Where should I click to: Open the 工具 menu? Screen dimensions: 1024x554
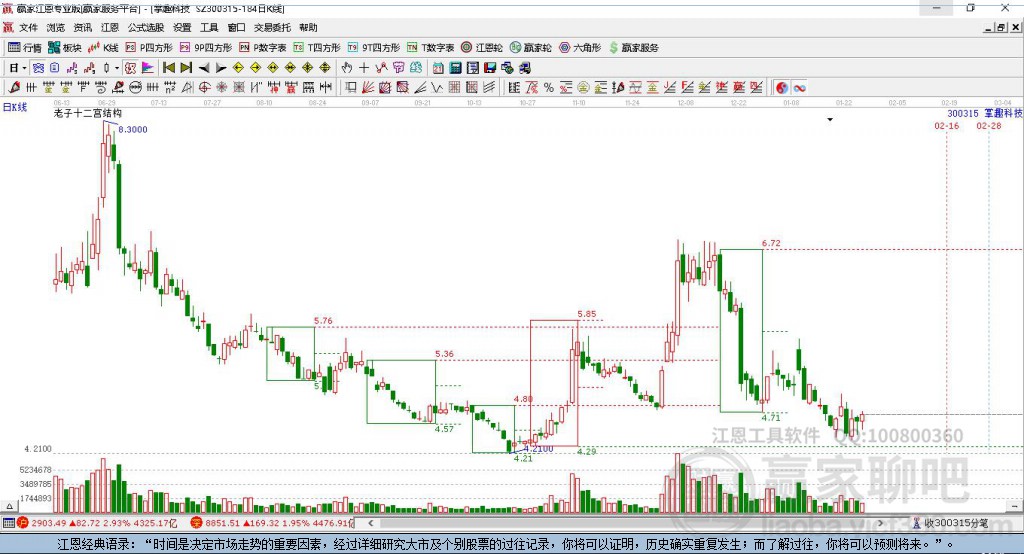pos(209,27)
